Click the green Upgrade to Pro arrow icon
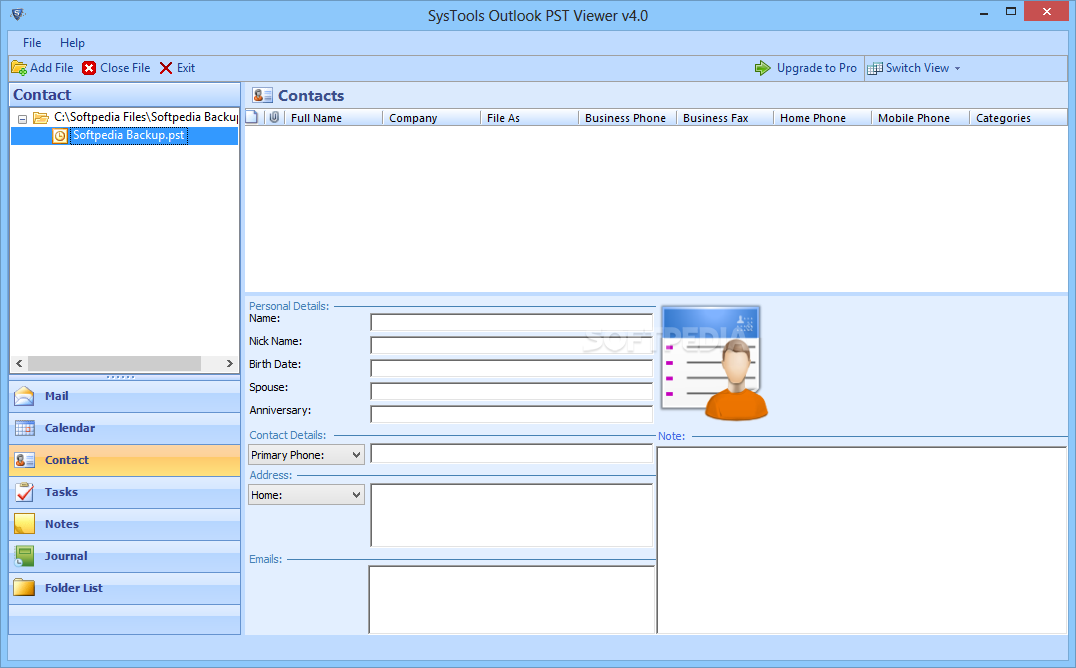The image size is (1076, 668). (762, 68)
